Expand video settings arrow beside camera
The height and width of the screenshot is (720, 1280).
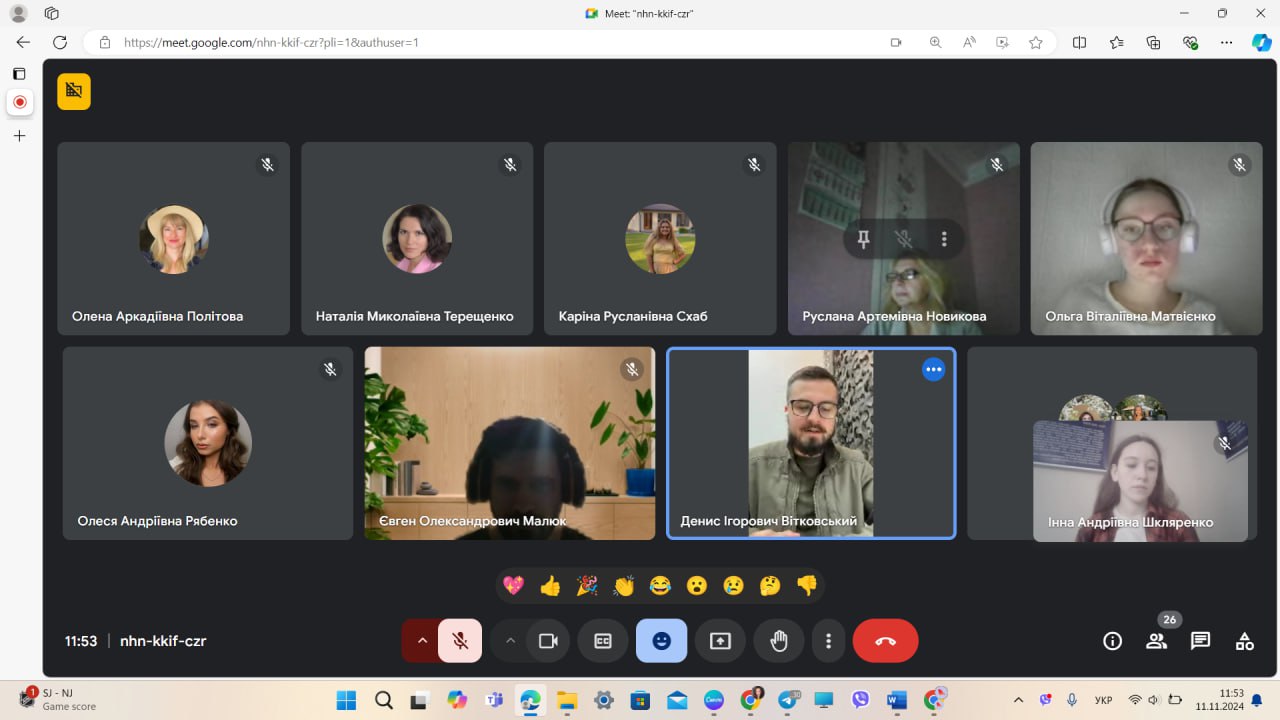point(510,641)
